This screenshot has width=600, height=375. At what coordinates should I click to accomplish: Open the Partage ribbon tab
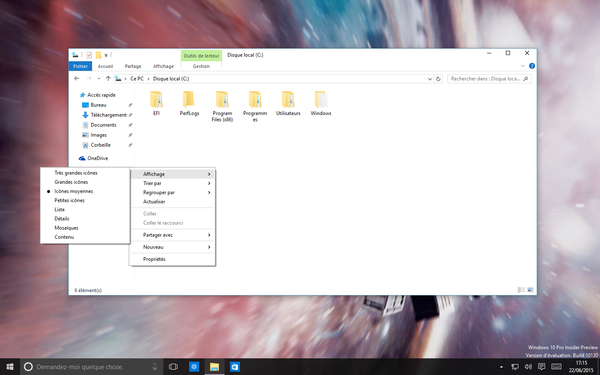pos(133,66)
